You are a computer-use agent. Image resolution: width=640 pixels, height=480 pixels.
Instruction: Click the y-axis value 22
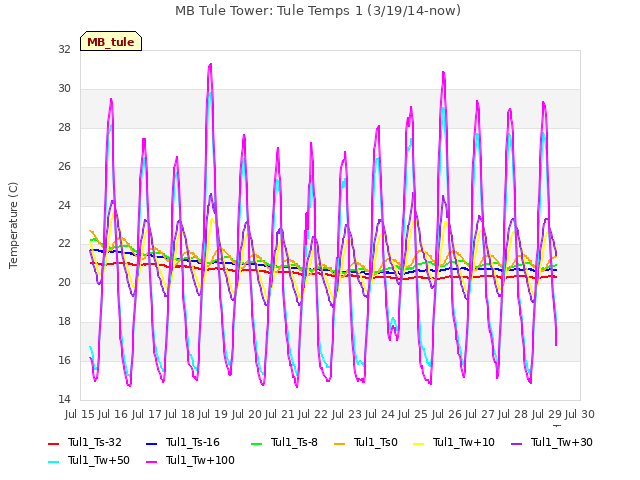(64, 244)
